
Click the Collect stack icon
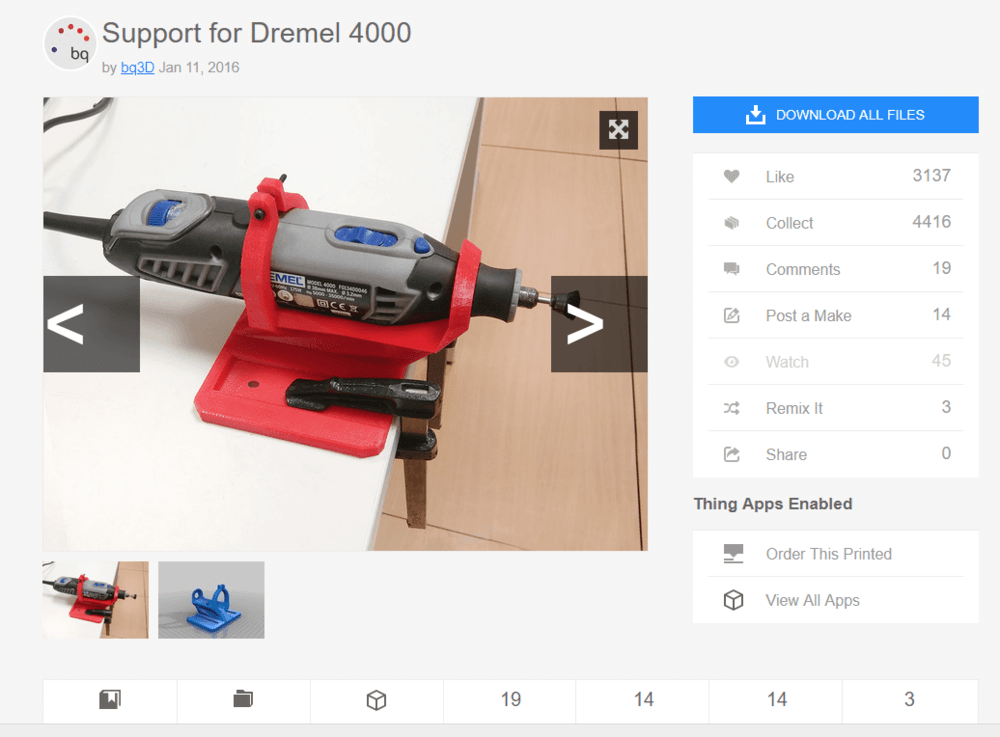732,223
